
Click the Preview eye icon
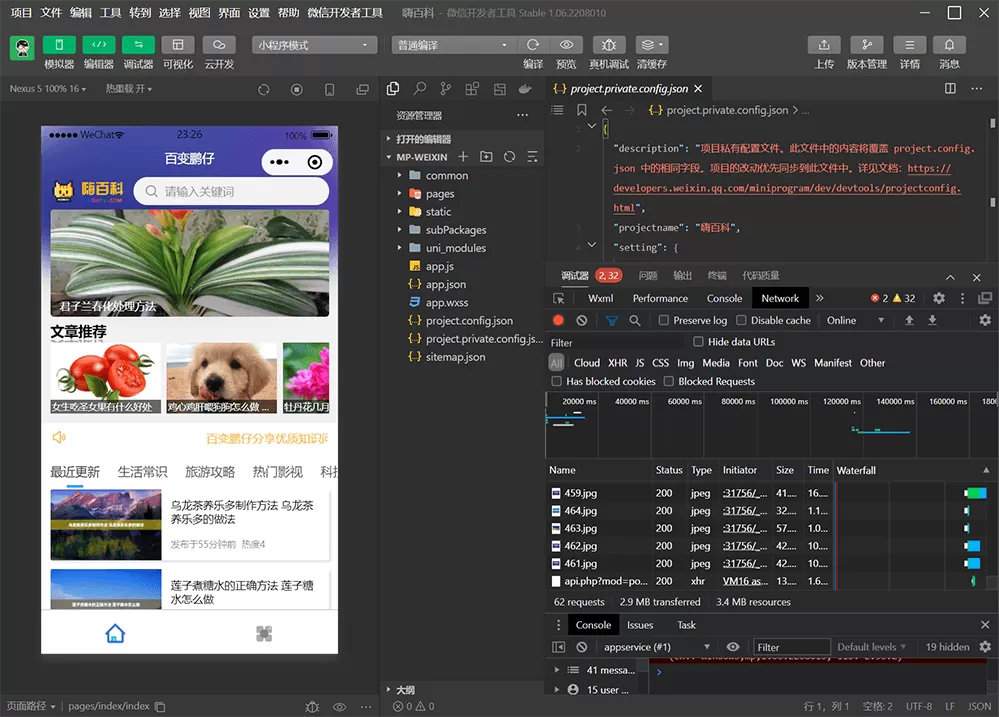(566, 45)
